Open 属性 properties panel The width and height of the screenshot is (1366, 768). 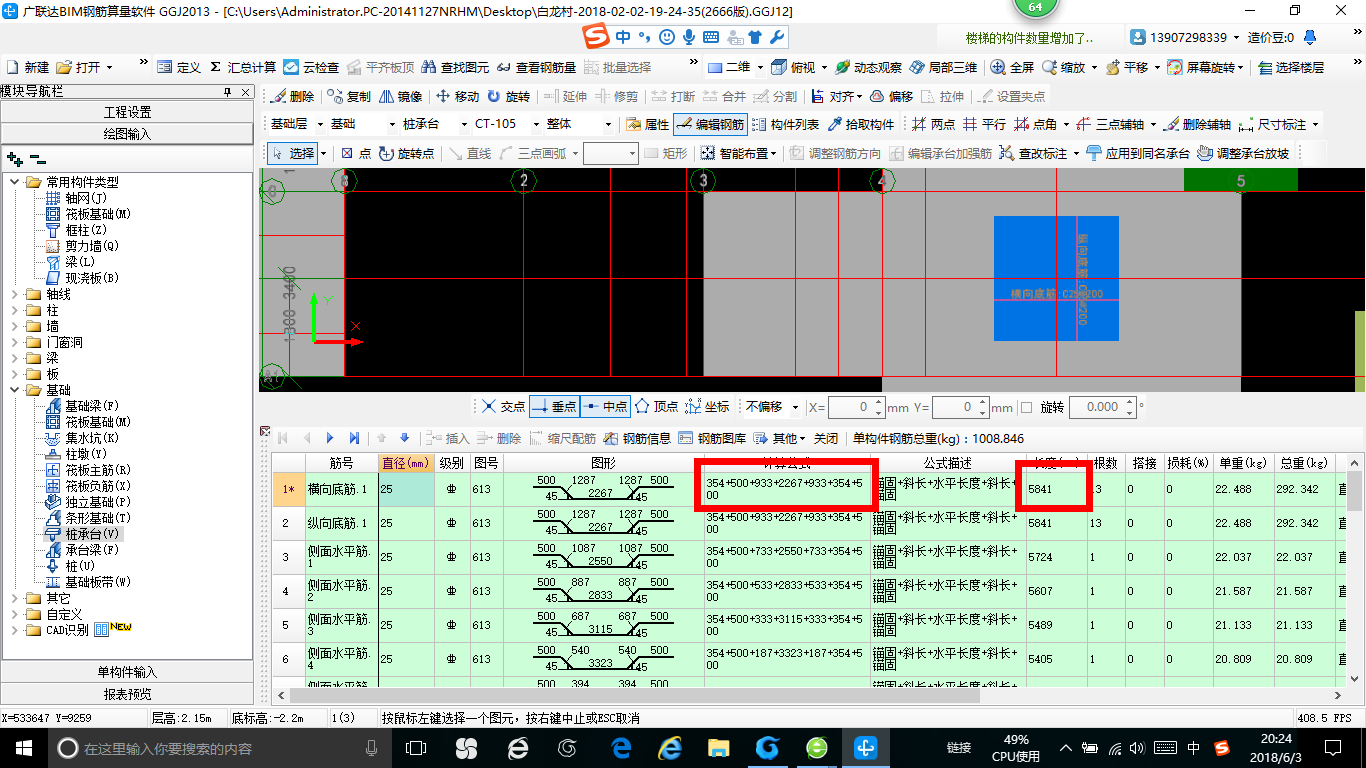[x=647, y=125]
